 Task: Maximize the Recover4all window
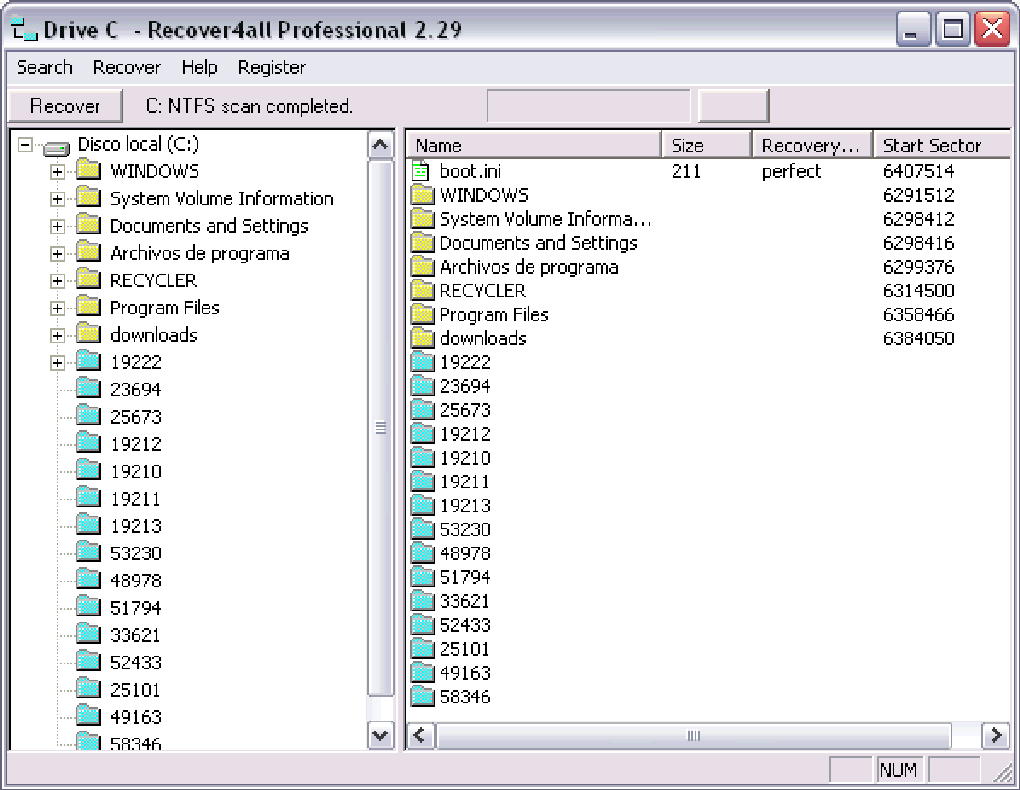pyautogui.click(x=953, y=30)
